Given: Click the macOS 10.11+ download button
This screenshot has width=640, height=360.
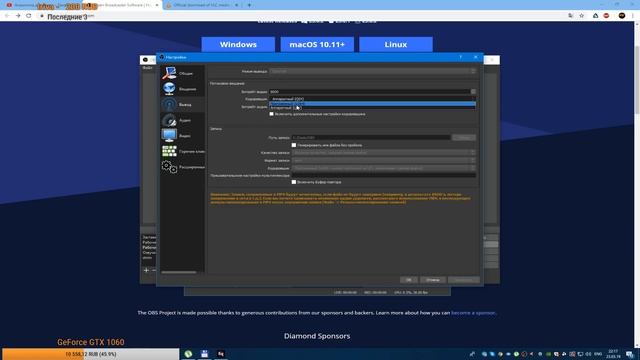Looking at the screenshot, I should click(x=317, y=44).
